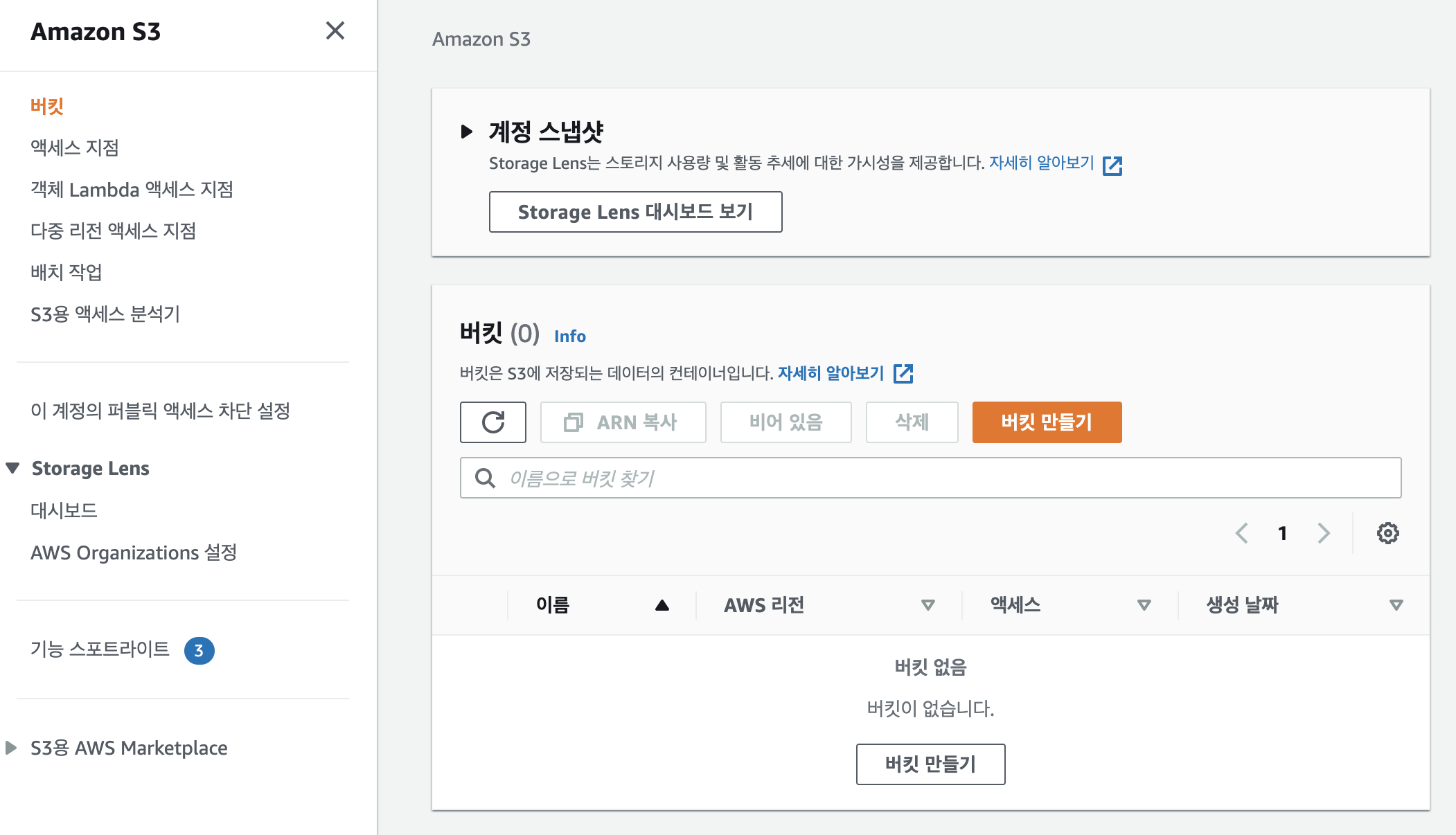Click Storage Lens 대시보드 보기 button
The height and width of the screenshot is (835, 1456).
[x=635, y=211]
